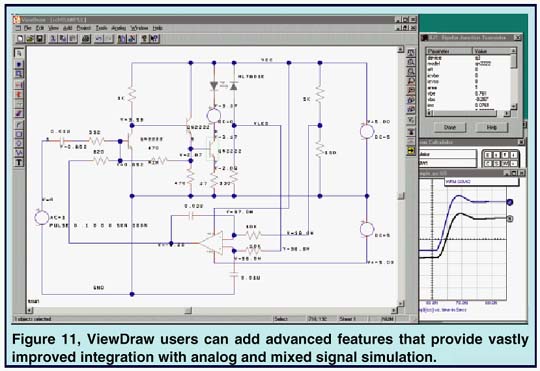Image resolution: width=540 pixels, height=371 pixels.
Task: Select the pointer tool atop left palette
Action: [19, 53]
